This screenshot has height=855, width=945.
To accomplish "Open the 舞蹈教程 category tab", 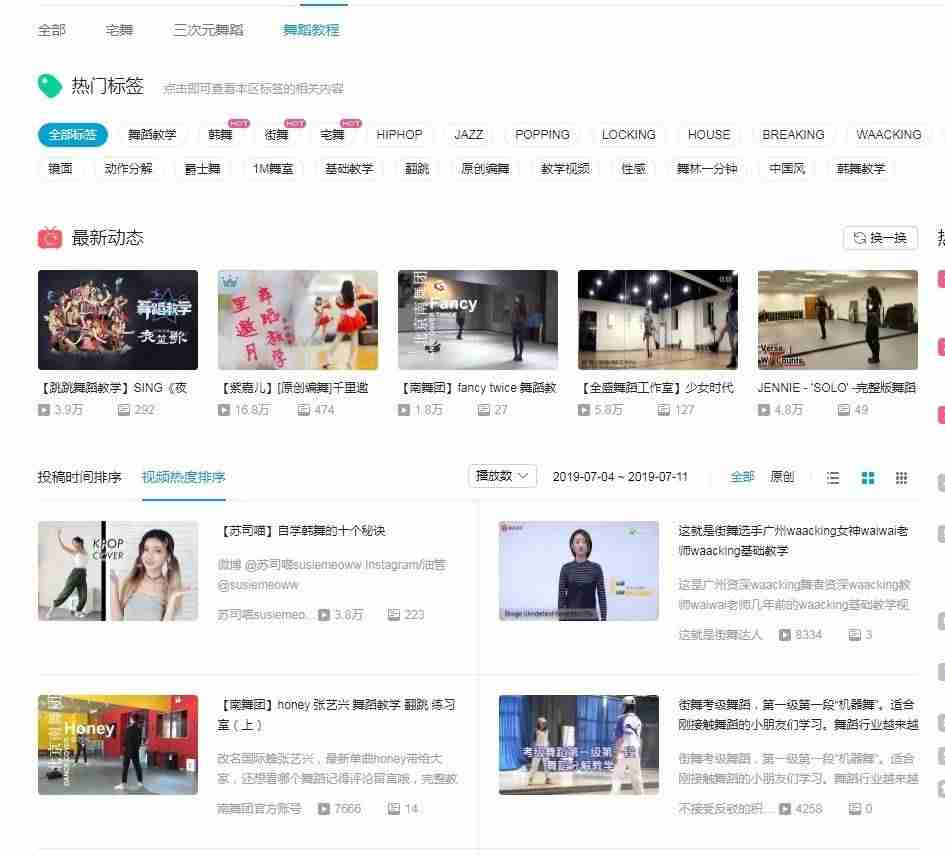I will (x=311, y=30).
